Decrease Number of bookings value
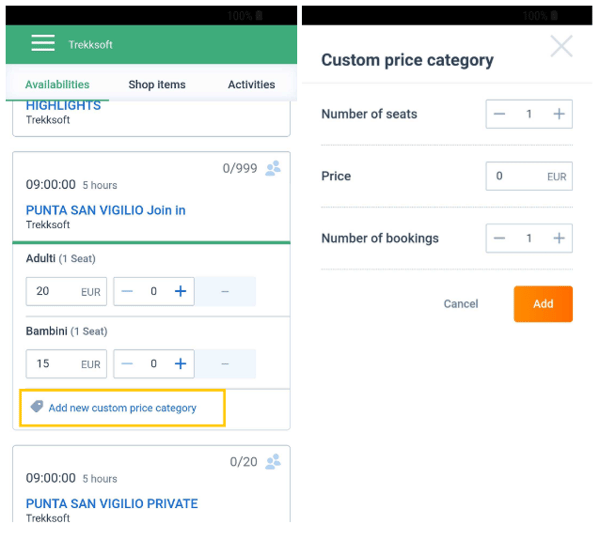 499,238
